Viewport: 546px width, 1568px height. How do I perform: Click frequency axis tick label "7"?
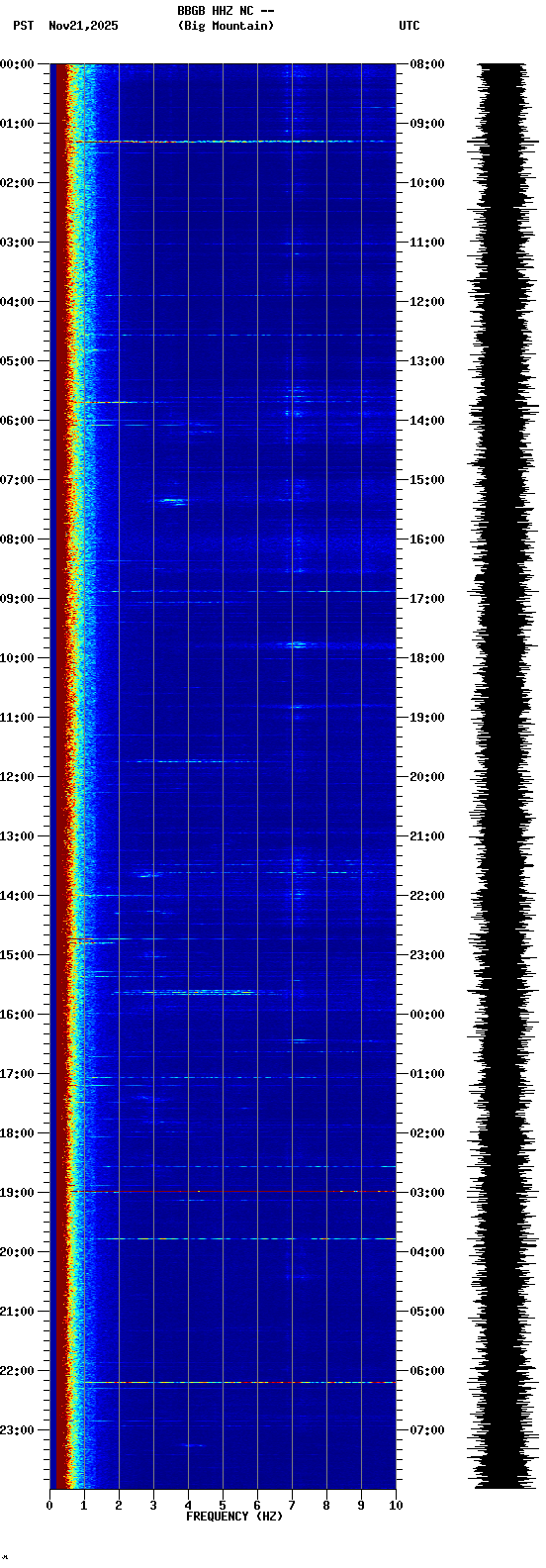[x=292, y=1507]
